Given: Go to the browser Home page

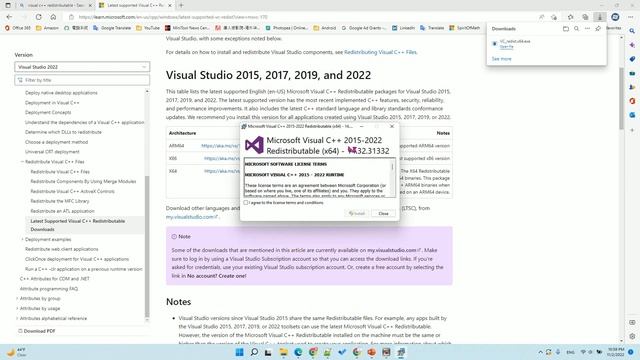Looking at the screenshot, I should tap(53, 17).
